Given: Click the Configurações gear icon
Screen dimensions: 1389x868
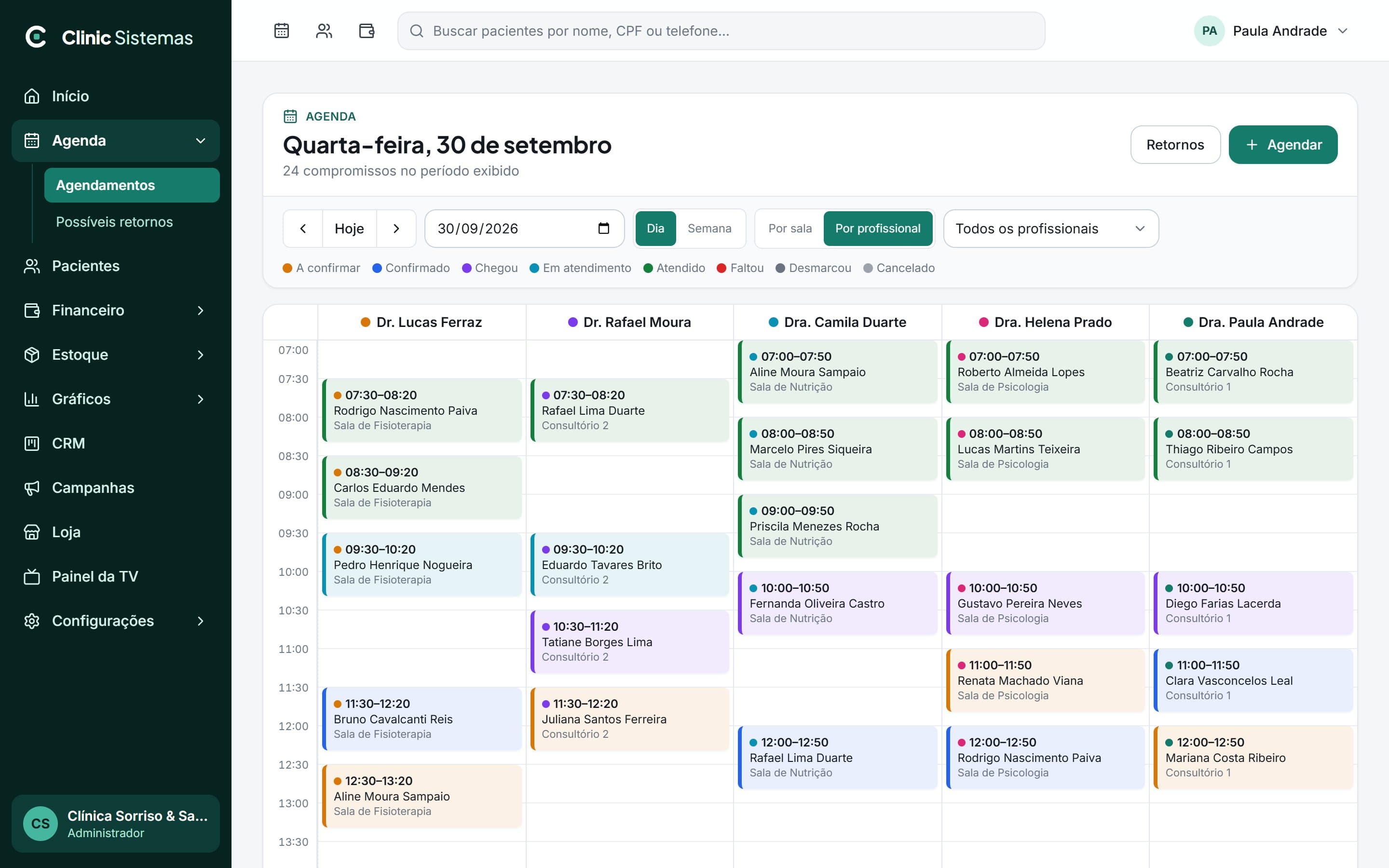Looking at the screenshot, I should pos(32,621).
